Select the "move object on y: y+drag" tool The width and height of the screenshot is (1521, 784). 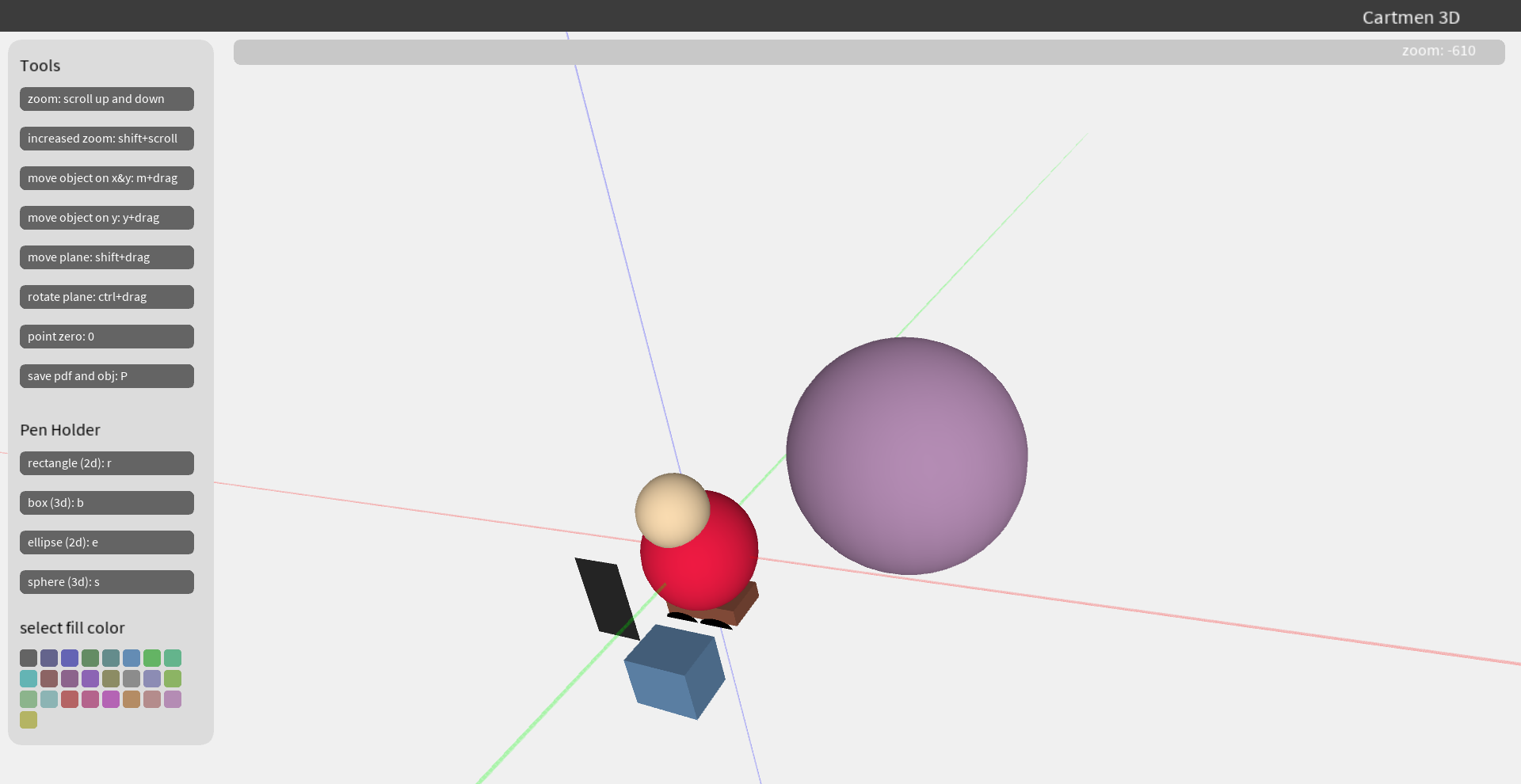point(106,218)
